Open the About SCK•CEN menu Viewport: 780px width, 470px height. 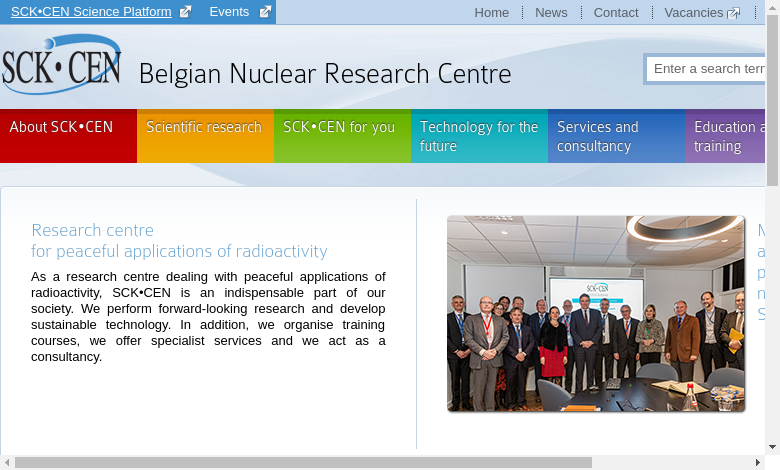(x=68, y=136)
